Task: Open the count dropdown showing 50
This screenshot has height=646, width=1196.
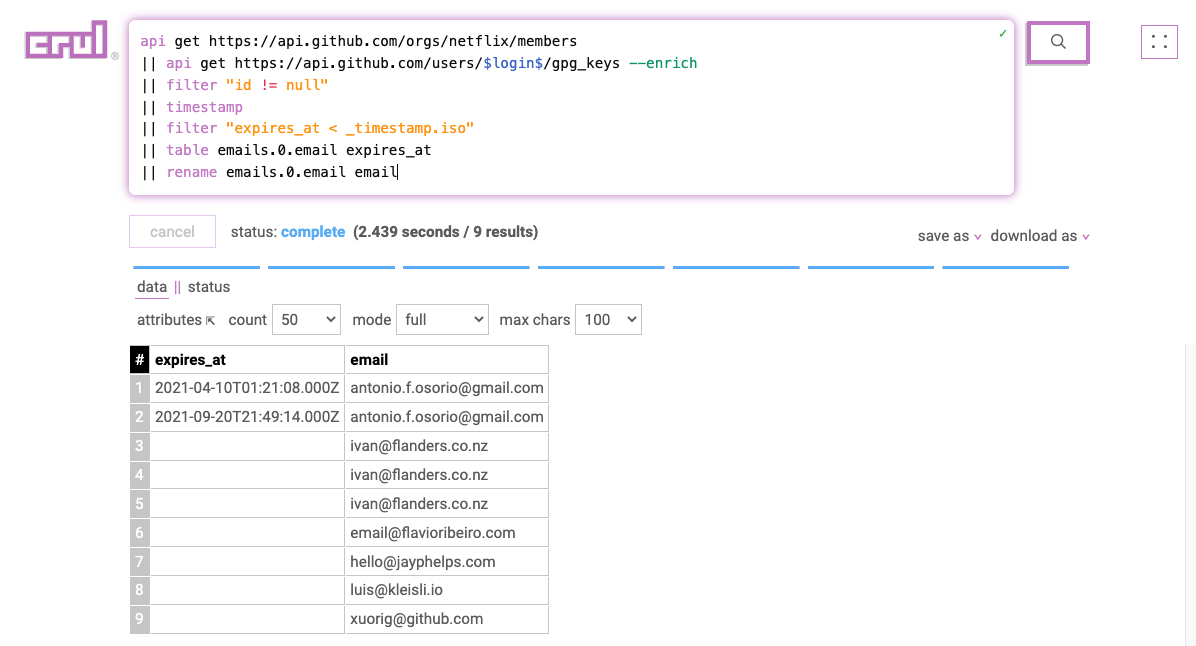Action: (307, 320)
